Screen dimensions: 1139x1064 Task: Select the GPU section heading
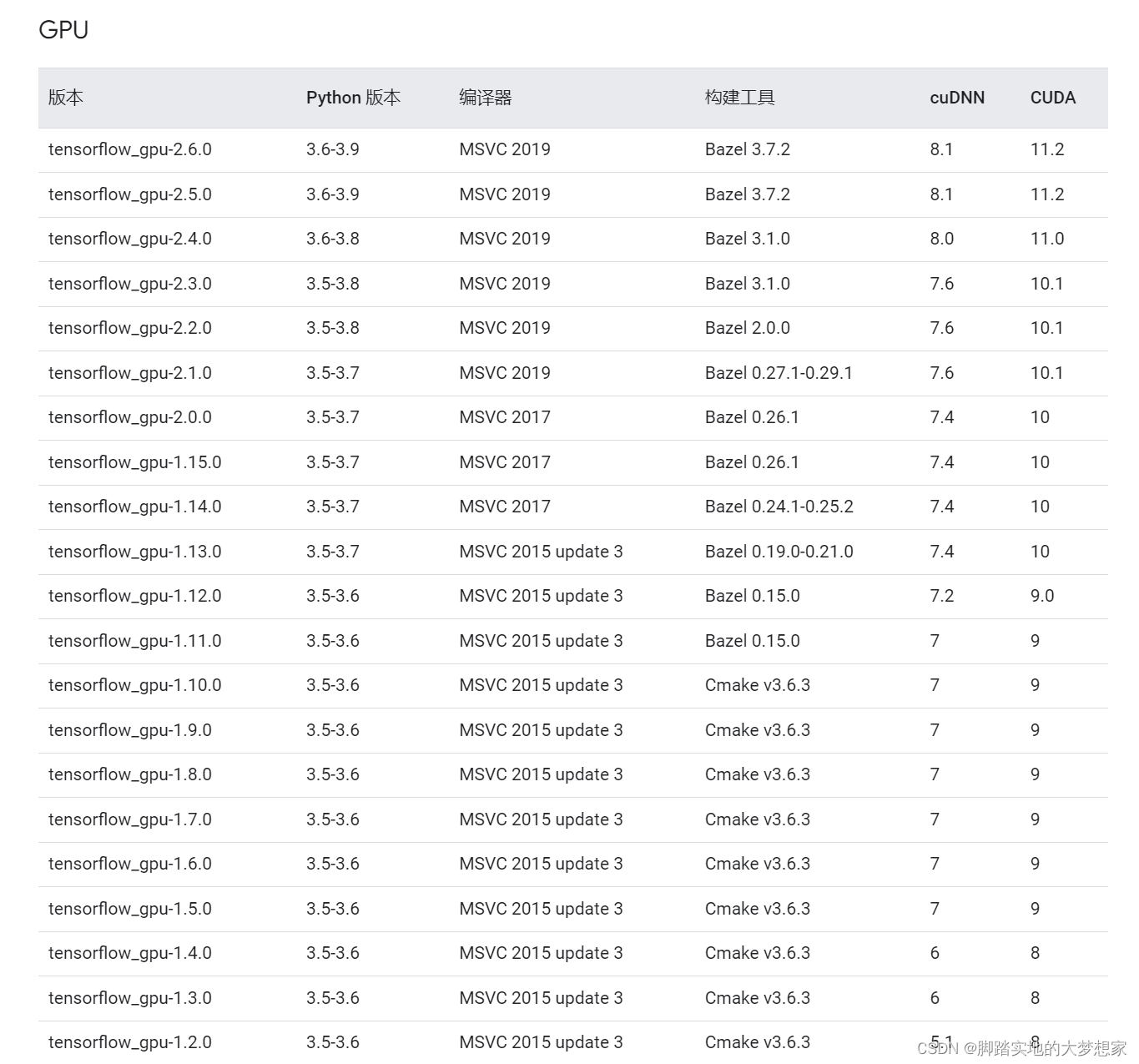(63, 30)
